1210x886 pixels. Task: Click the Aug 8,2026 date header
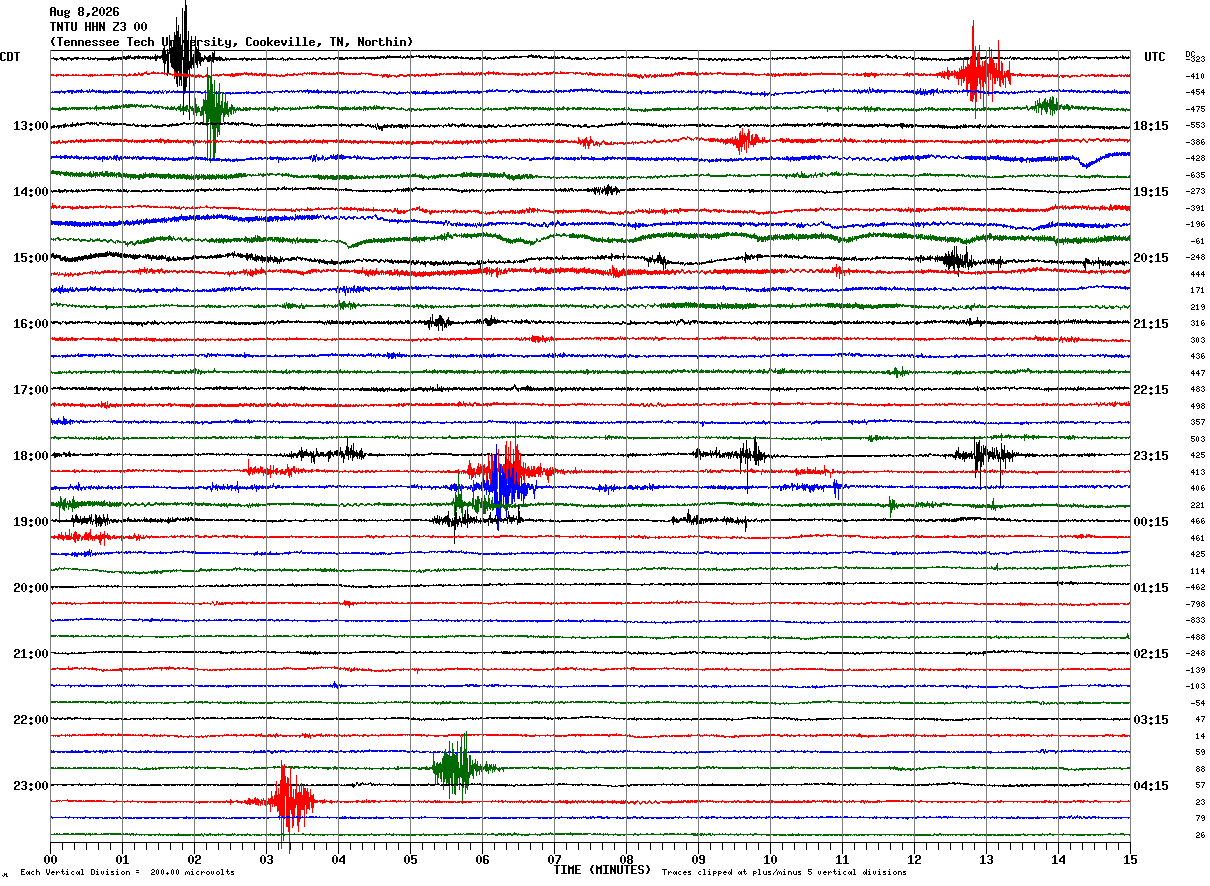pos(84,12)
